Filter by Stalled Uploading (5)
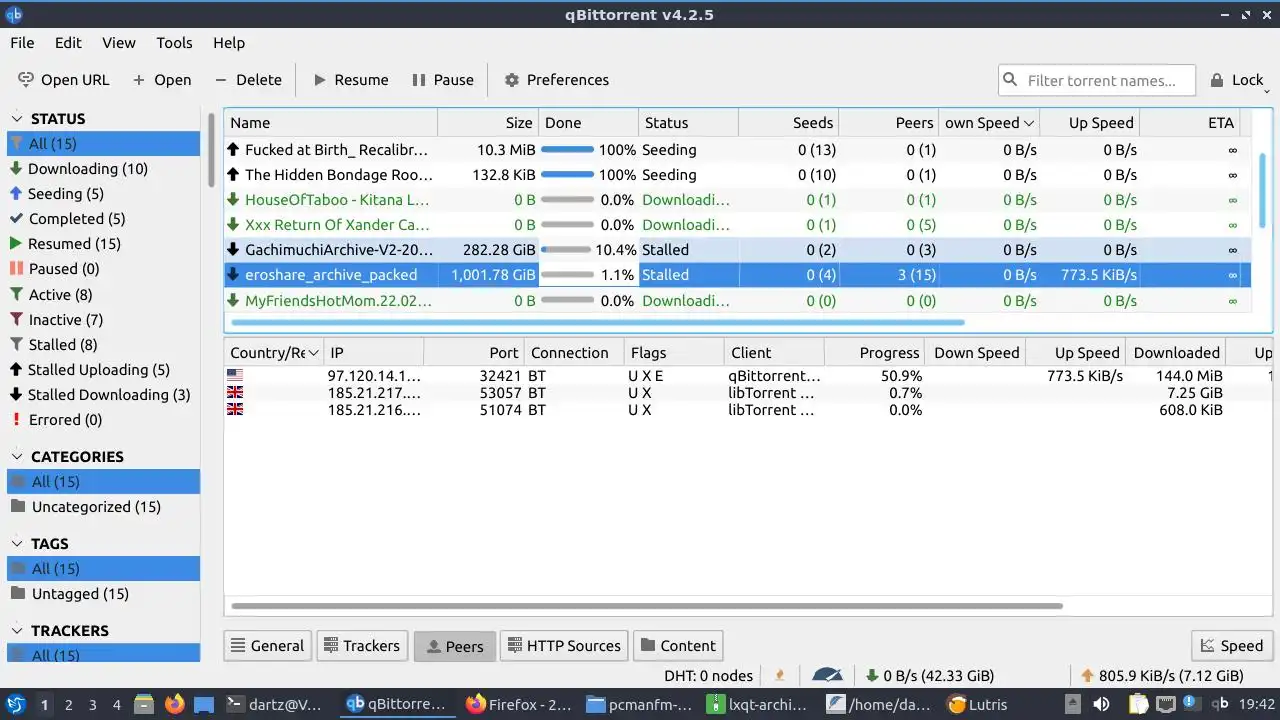Screen dimensions: 1280x720 (x=103, y=370)
